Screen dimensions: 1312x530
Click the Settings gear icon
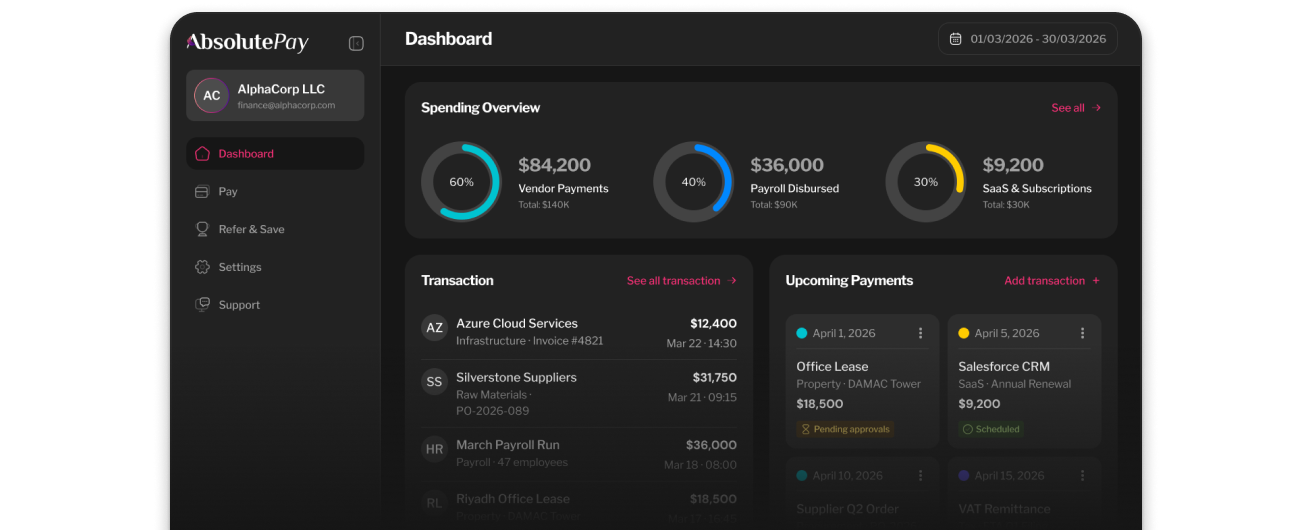point(202,267)
